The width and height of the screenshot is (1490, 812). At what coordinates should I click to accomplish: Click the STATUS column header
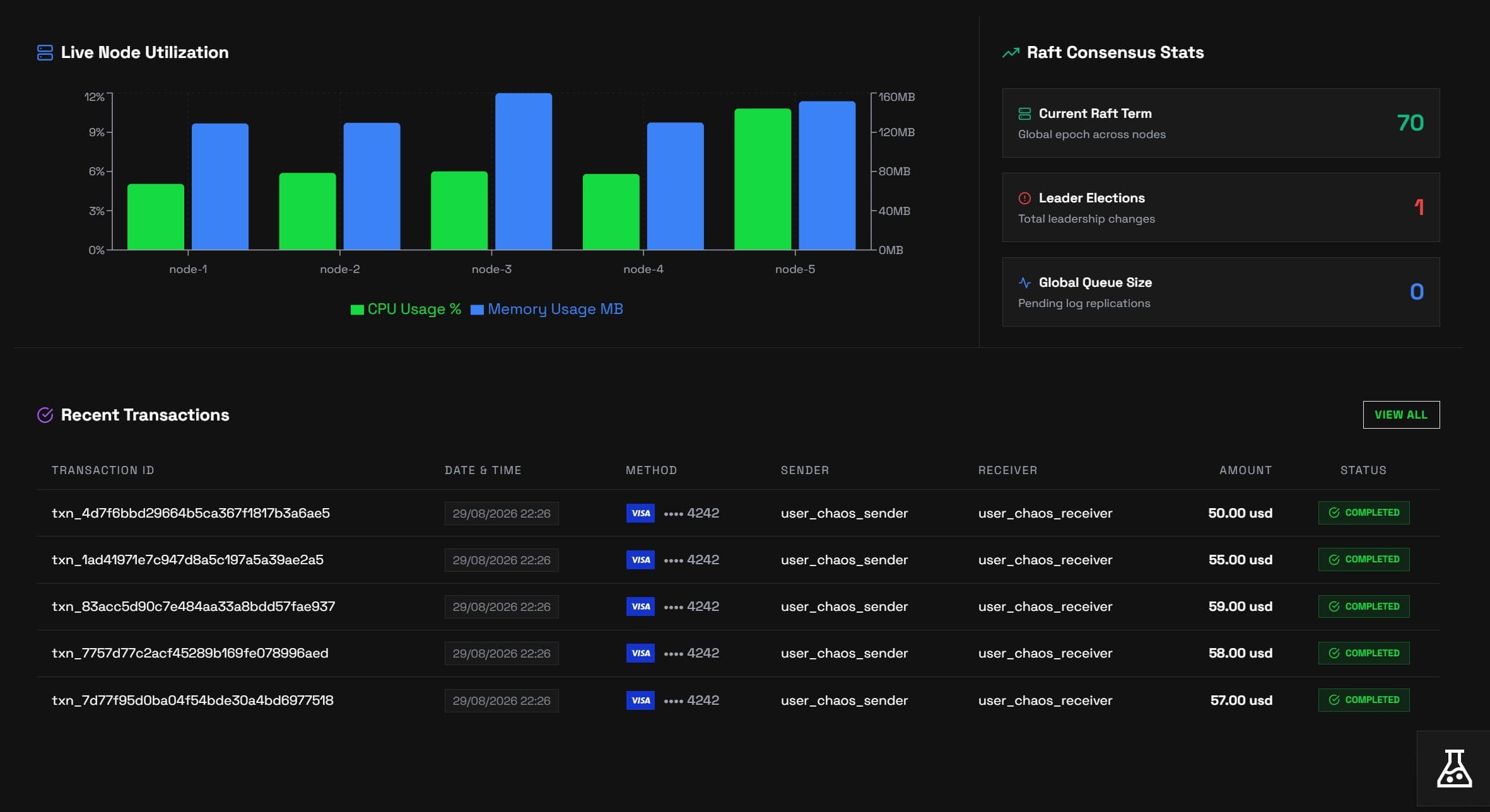tap(1363, 470)
